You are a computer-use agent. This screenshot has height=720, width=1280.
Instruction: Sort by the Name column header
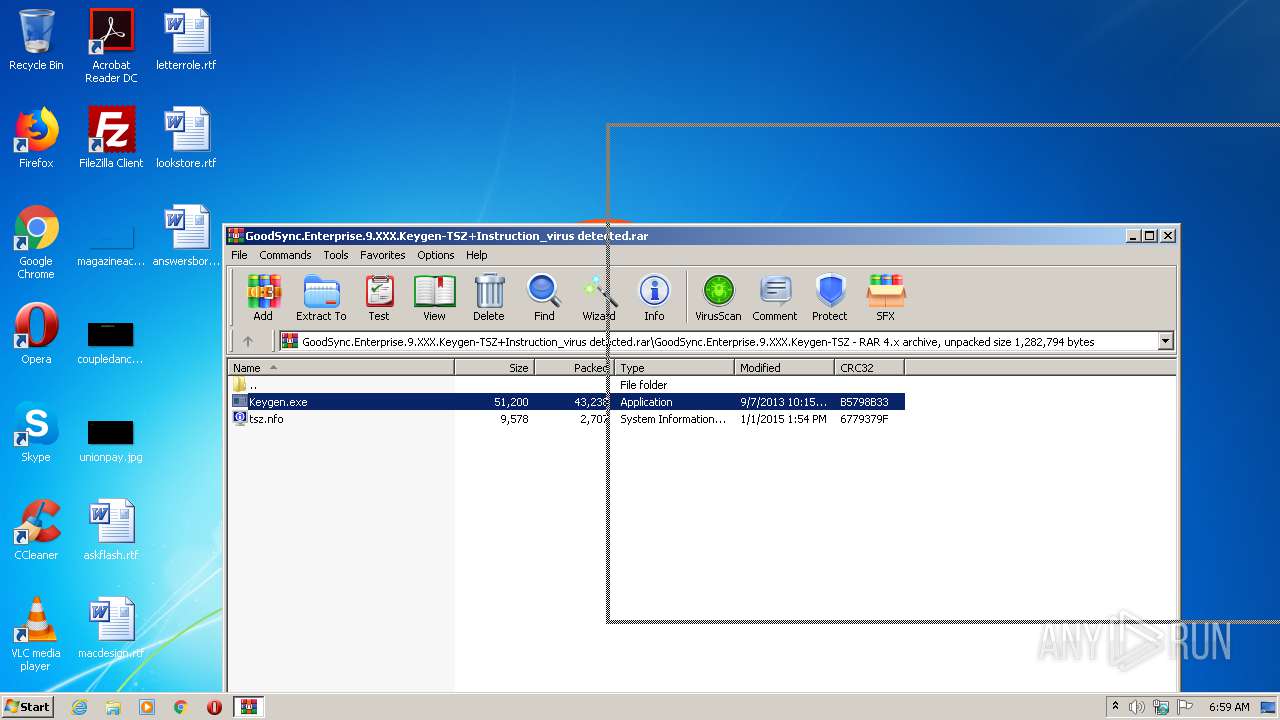(341, 368)
